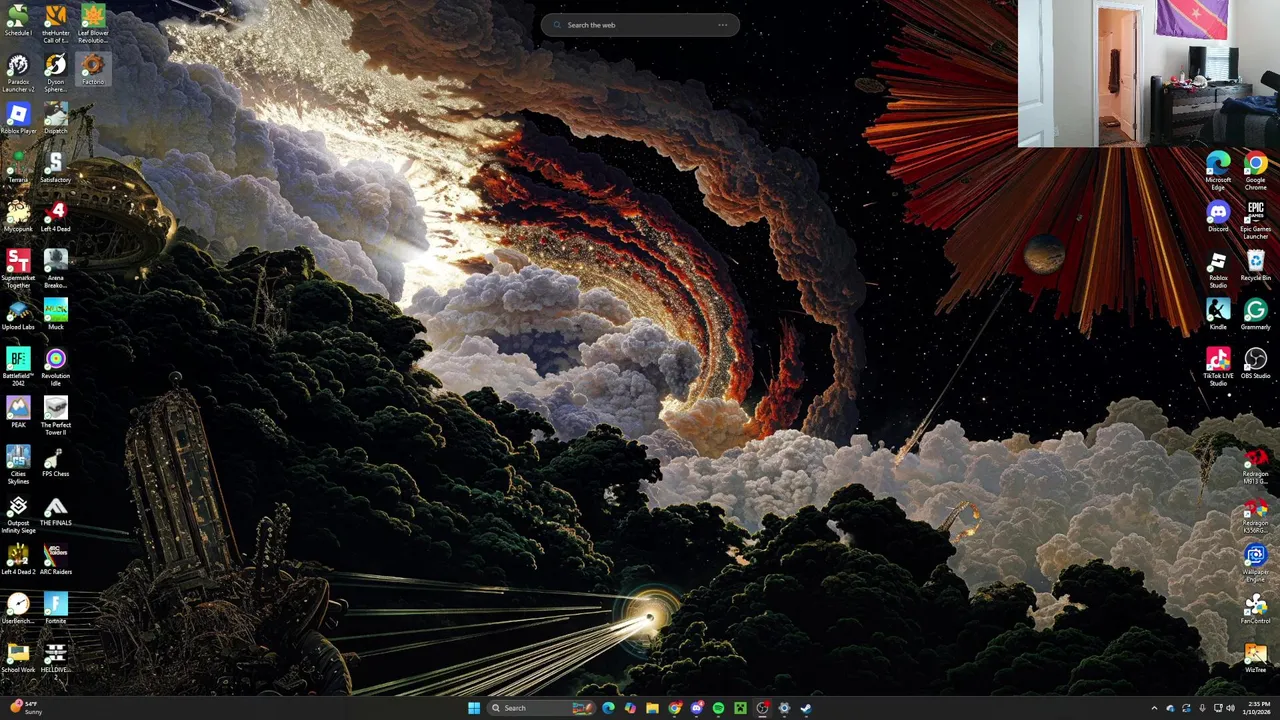
Task: Open The Perfect Tower II shortcut
Action: click(x=56, y=415)
